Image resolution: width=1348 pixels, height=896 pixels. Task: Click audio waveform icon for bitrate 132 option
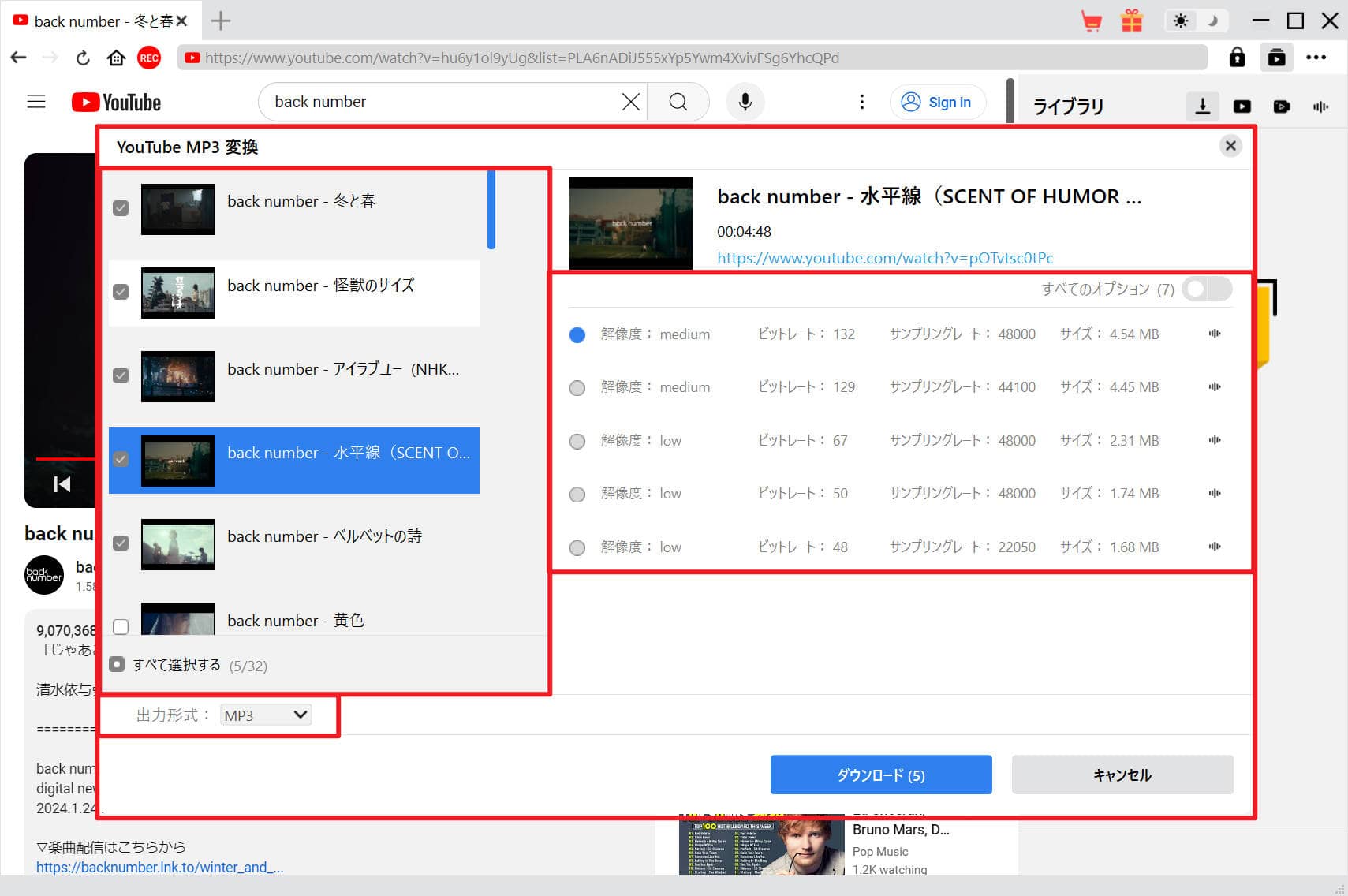[1214, 334]
